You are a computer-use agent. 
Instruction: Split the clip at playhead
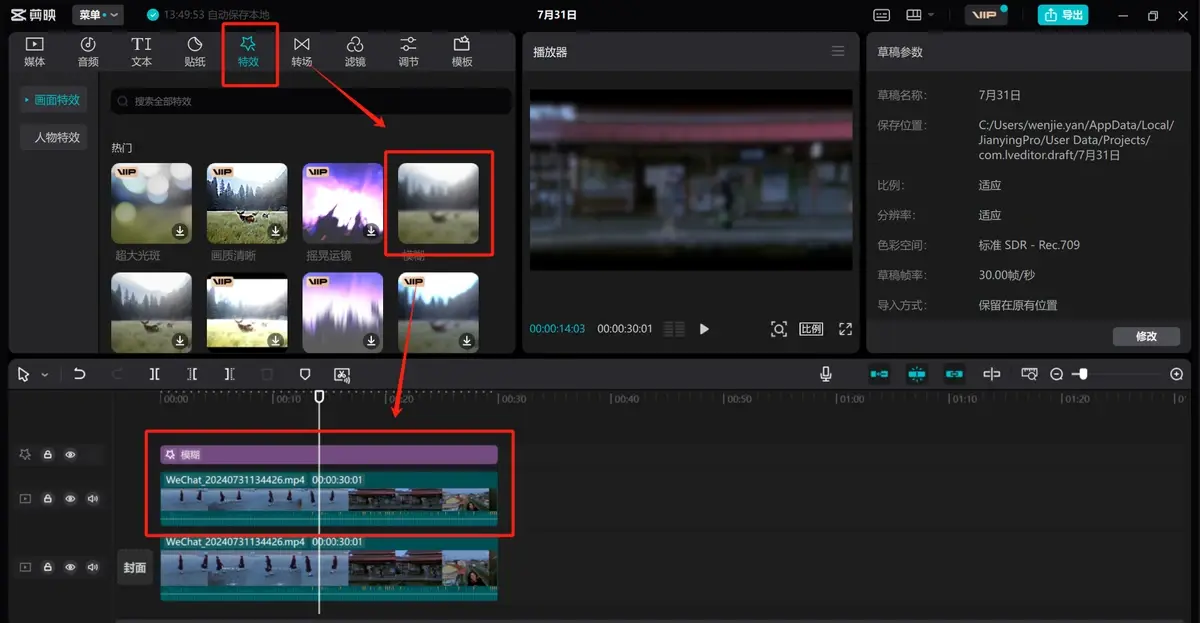(154, 374)
